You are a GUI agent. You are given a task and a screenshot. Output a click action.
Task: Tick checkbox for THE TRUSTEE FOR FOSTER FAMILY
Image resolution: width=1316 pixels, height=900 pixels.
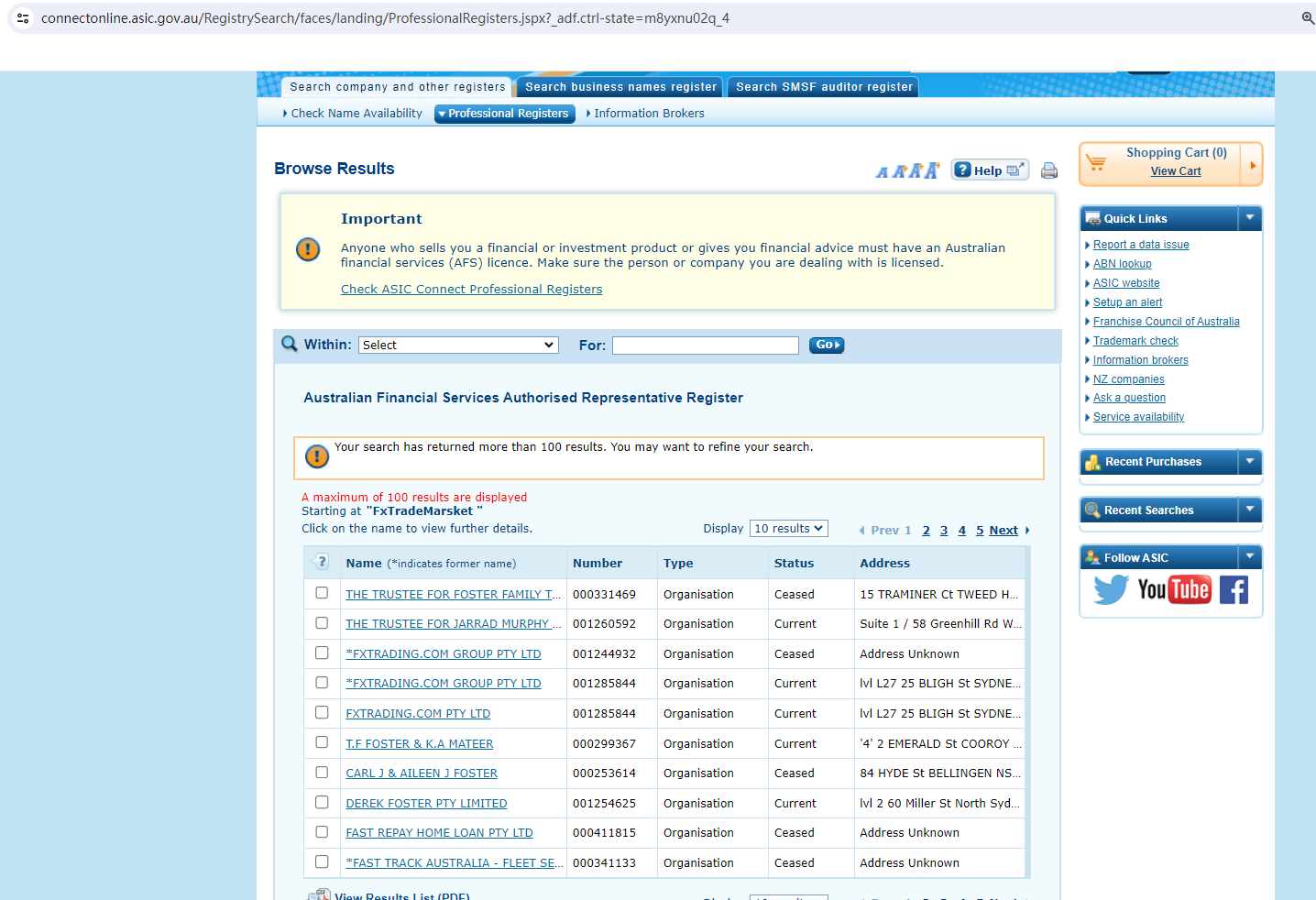point(322,593)
